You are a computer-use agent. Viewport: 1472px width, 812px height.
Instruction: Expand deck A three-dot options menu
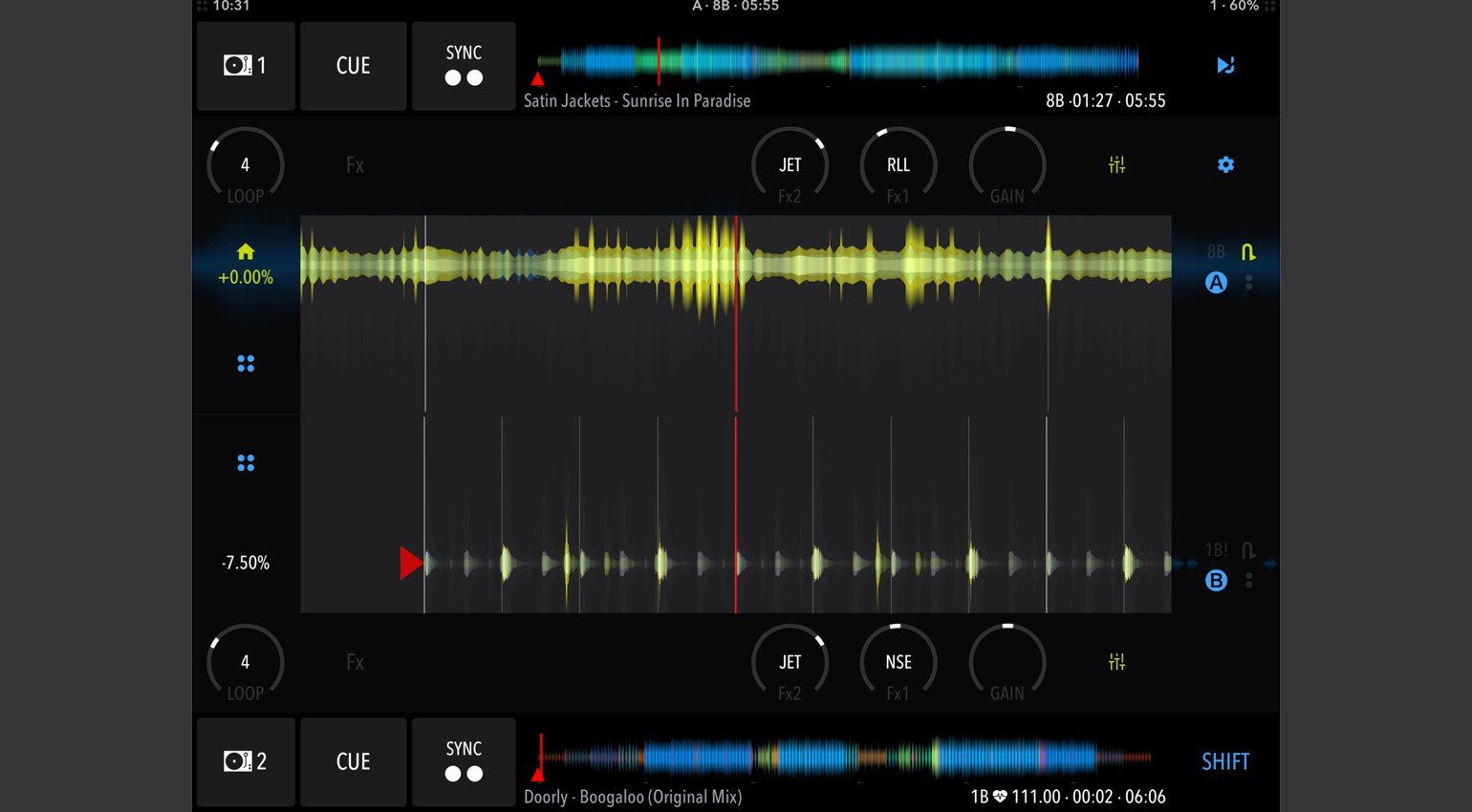click(x=1249, y=283)
